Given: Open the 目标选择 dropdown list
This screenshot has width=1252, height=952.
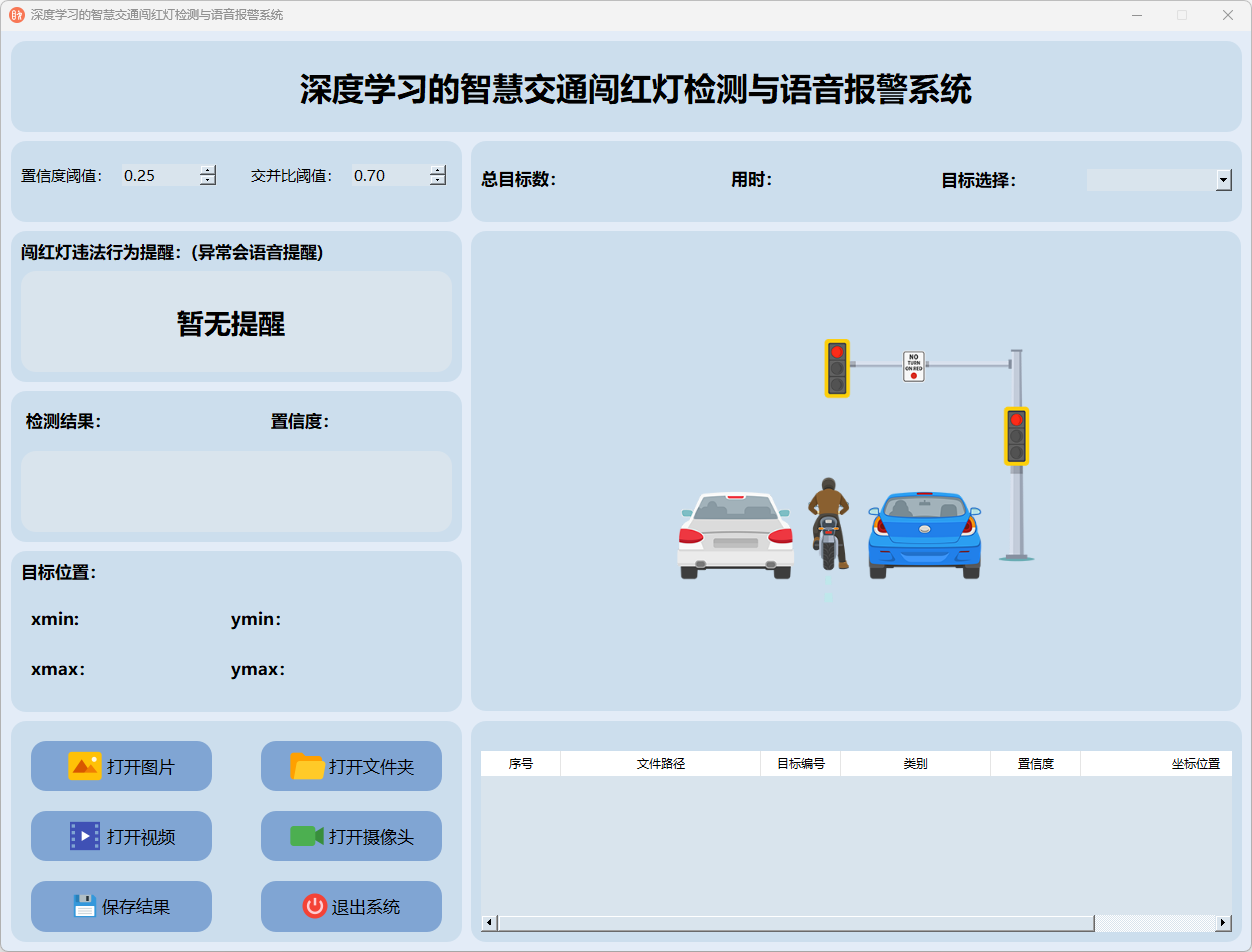Looking at the screenshot, I should (x=1224, y=180).
